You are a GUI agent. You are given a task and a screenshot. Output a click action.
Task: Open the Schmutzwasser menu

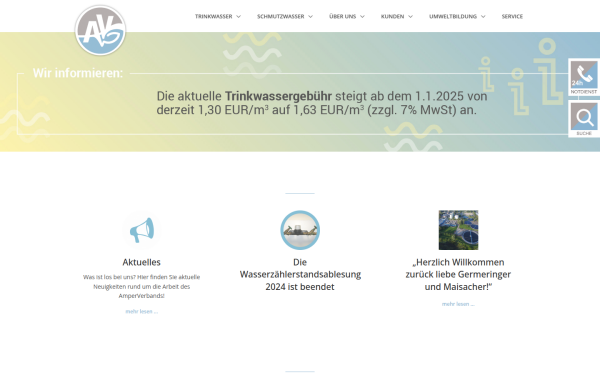point(280,16)
